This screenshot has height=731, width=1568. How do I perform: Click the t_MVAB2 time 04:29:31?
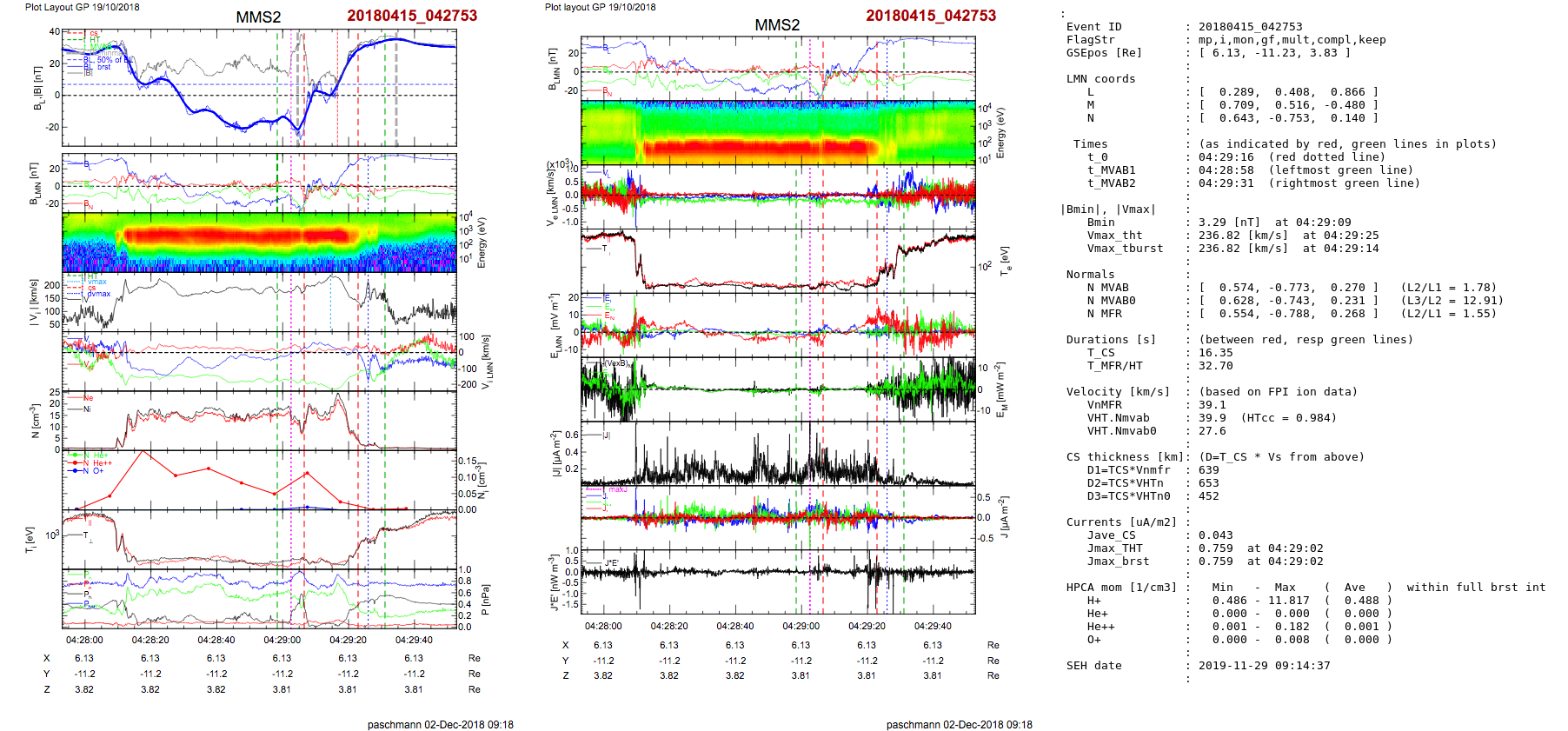click(x=1226, y=183)
